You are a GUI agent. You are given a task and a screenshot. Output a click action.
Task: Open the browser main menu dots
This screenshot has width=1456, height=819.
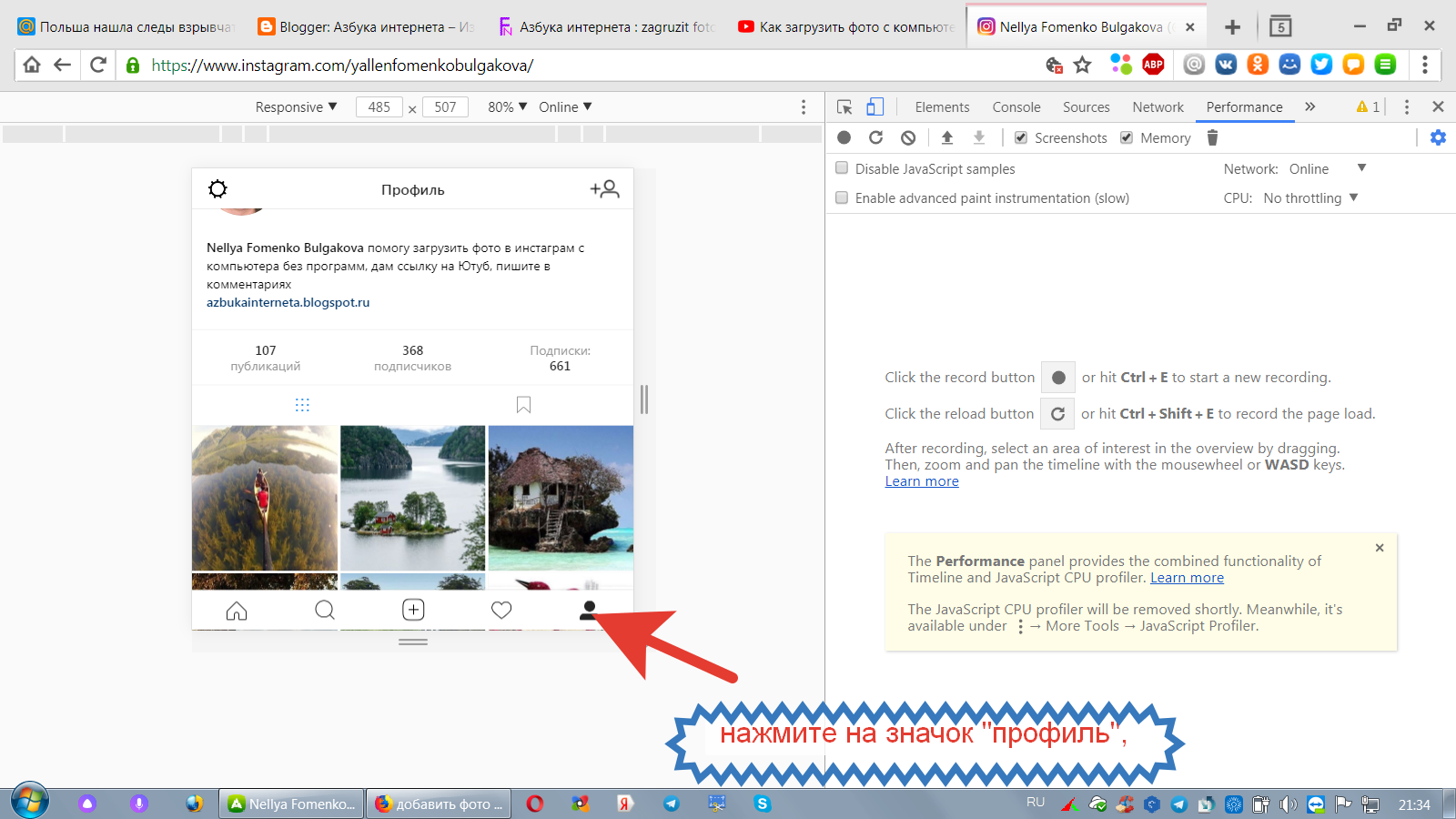tap(1425, 65)
